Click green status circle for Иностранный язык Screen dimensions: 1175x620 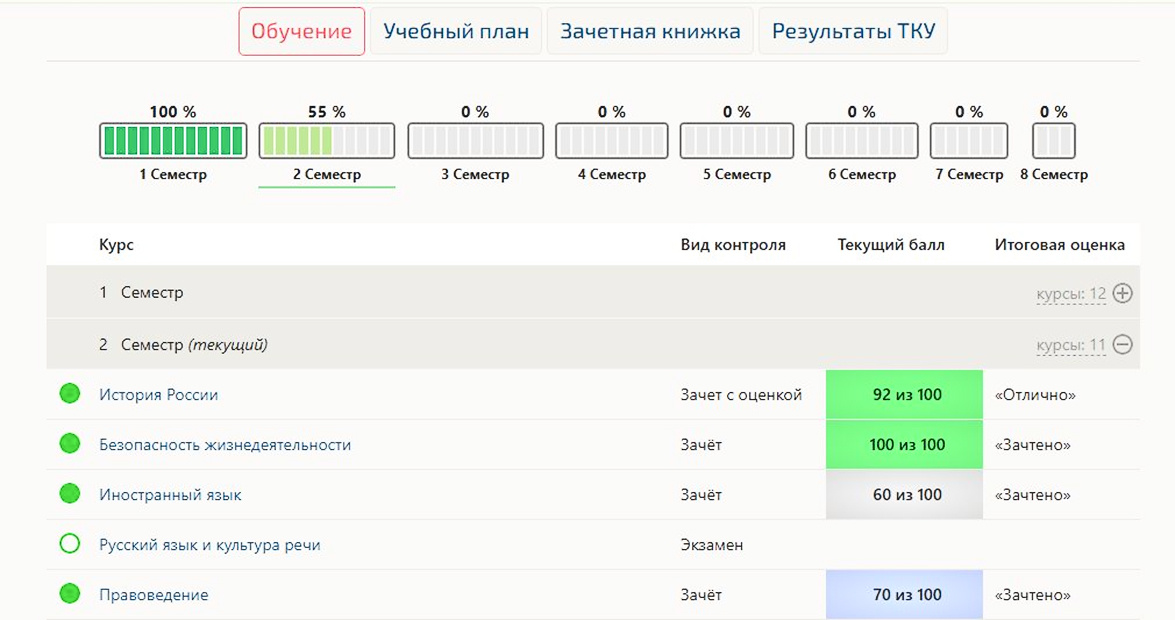point(70,493)
